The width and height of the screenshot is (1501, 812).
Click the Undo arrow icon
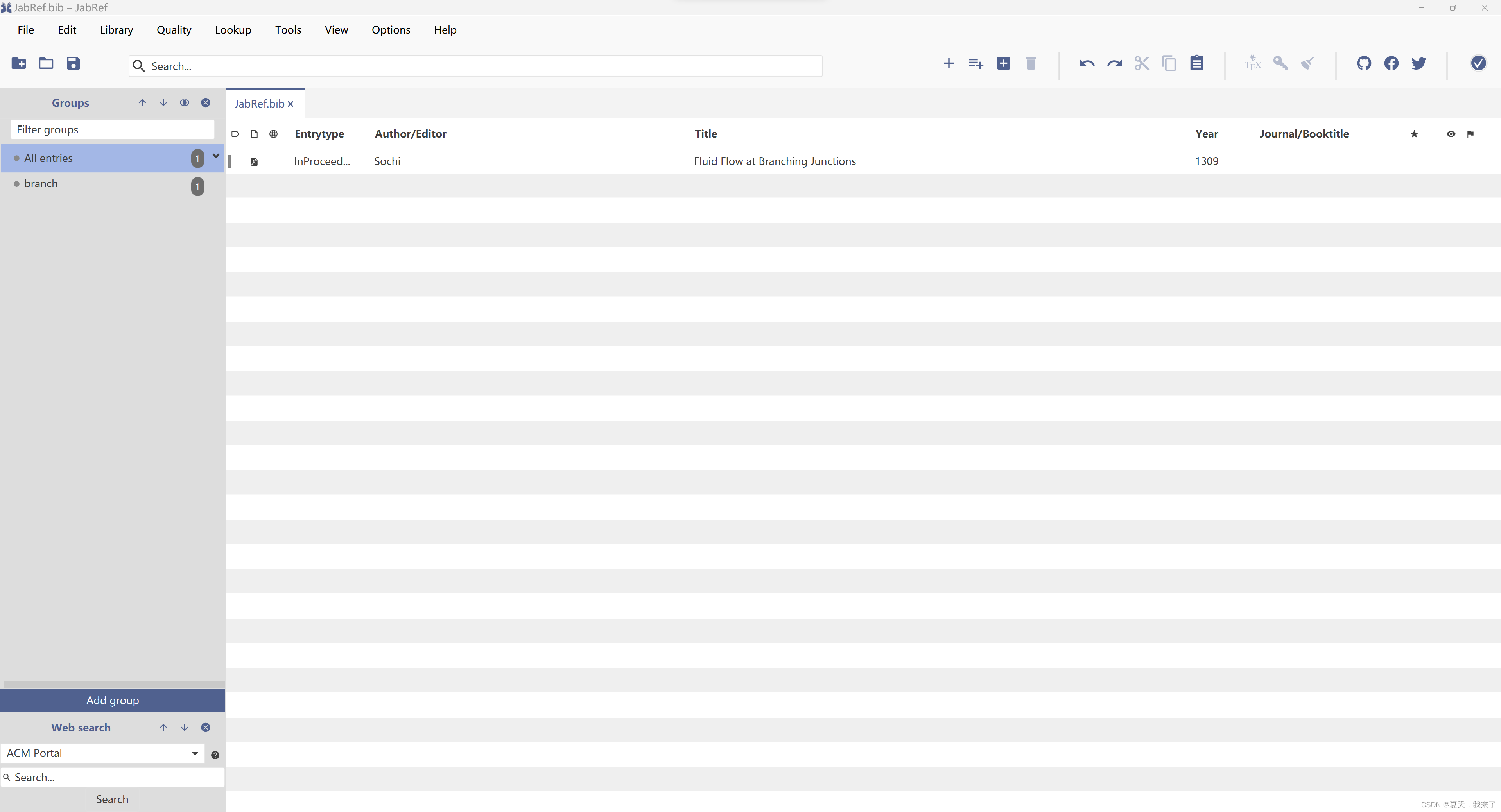click(1086, 63)
